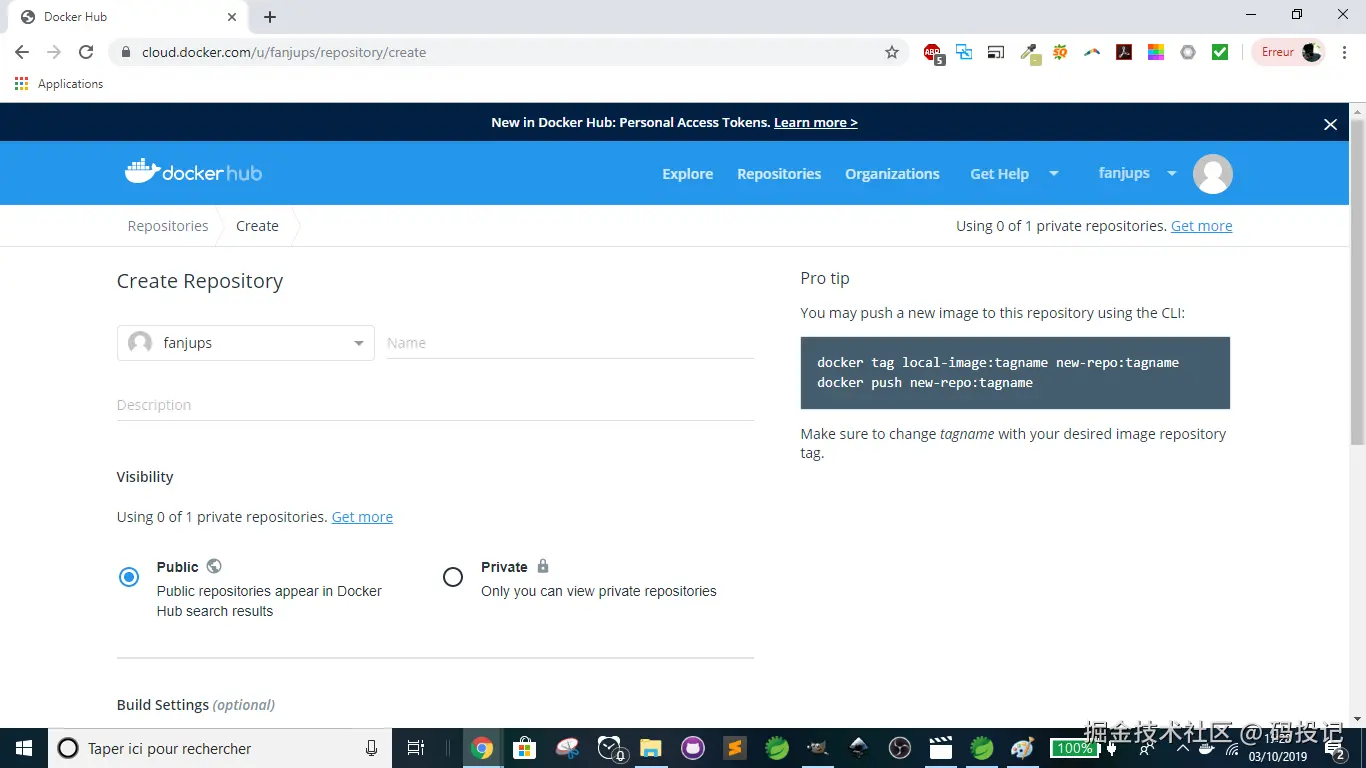Click the Docker Hub whale logo
Viewport: 1366px width, 768px height.
pyautogui.click(x=193, y=172)
